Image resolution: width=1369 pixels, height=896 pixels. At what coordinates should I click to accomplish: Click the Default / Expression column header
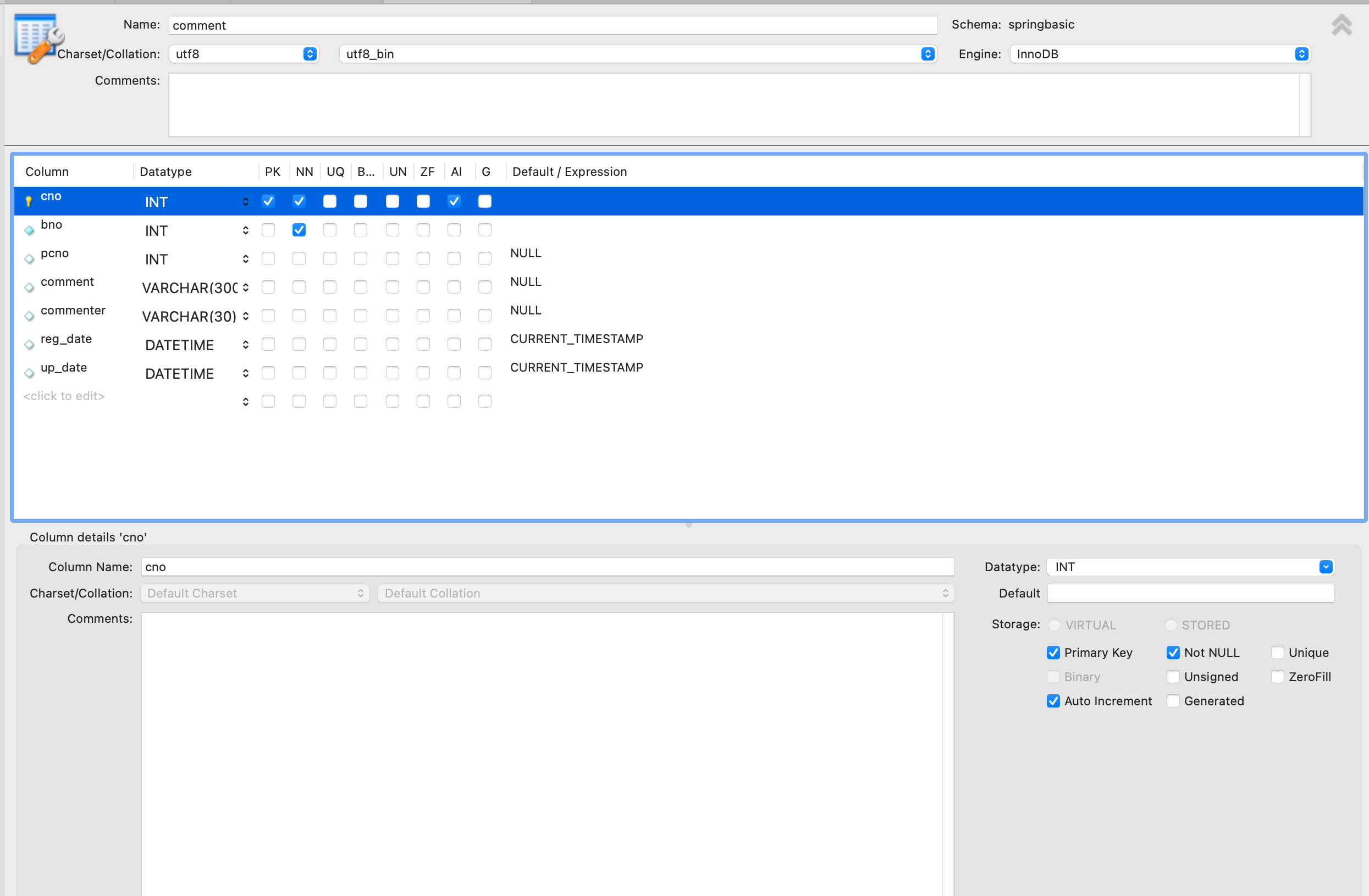569,172
